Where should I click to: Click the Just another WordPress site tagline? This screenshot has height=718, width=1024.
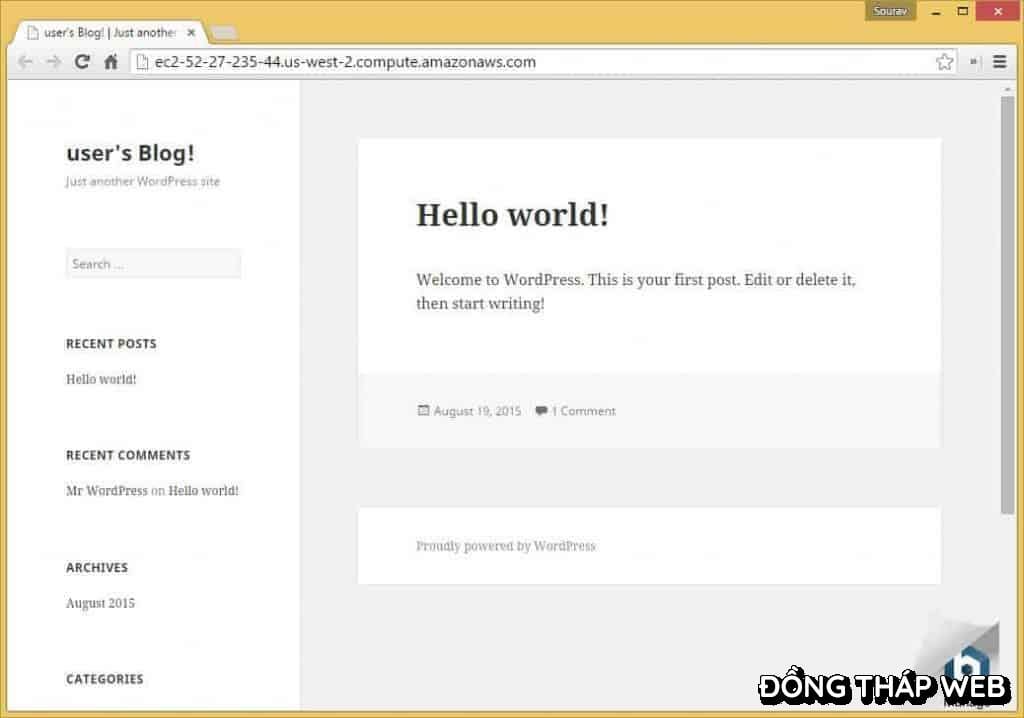point(143,181)
